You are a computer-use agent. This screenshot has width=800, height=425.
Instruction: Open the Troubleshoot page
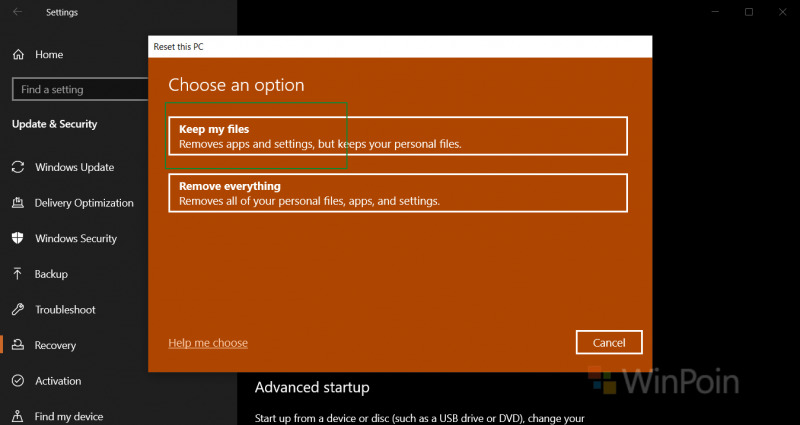[x=65, y=310]
